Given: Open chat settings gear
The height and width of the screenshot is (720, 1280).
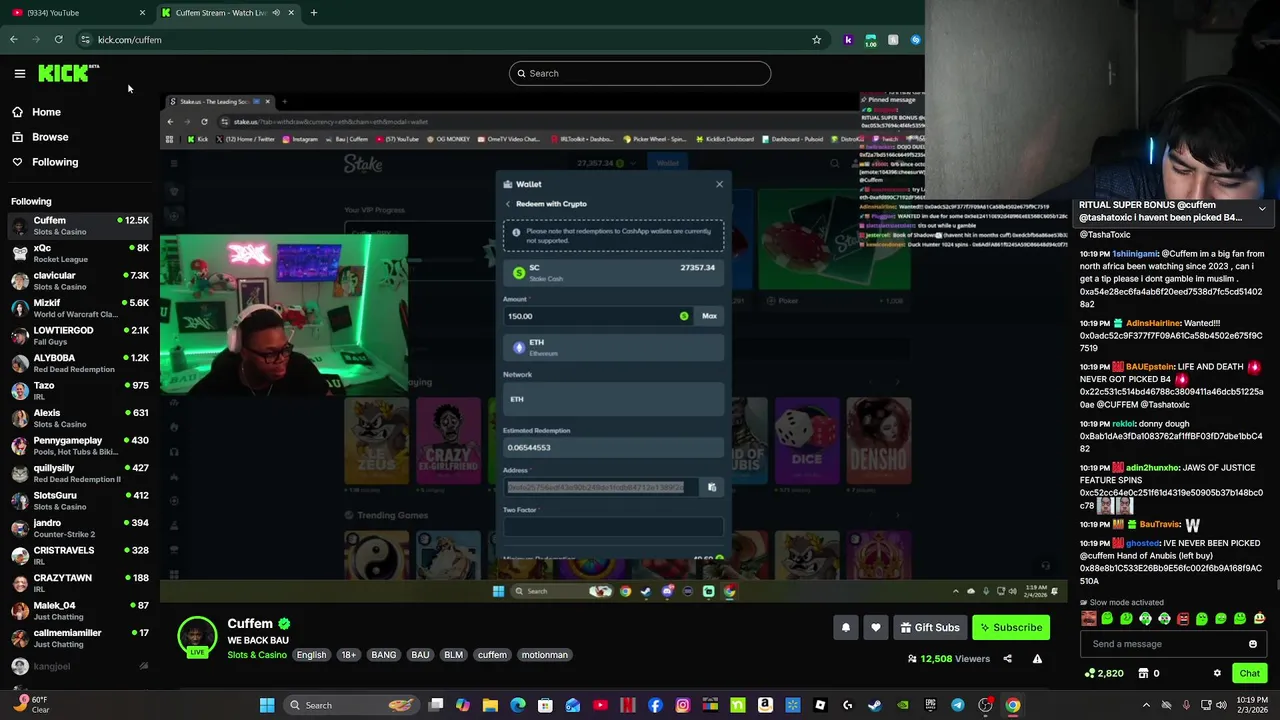Looking at the screenshot, I should point(1217,674).
